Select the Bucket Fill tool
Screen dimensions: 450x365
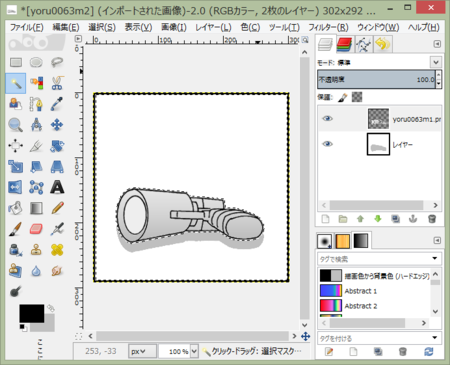pyautogui.click(x=16, y=208)
